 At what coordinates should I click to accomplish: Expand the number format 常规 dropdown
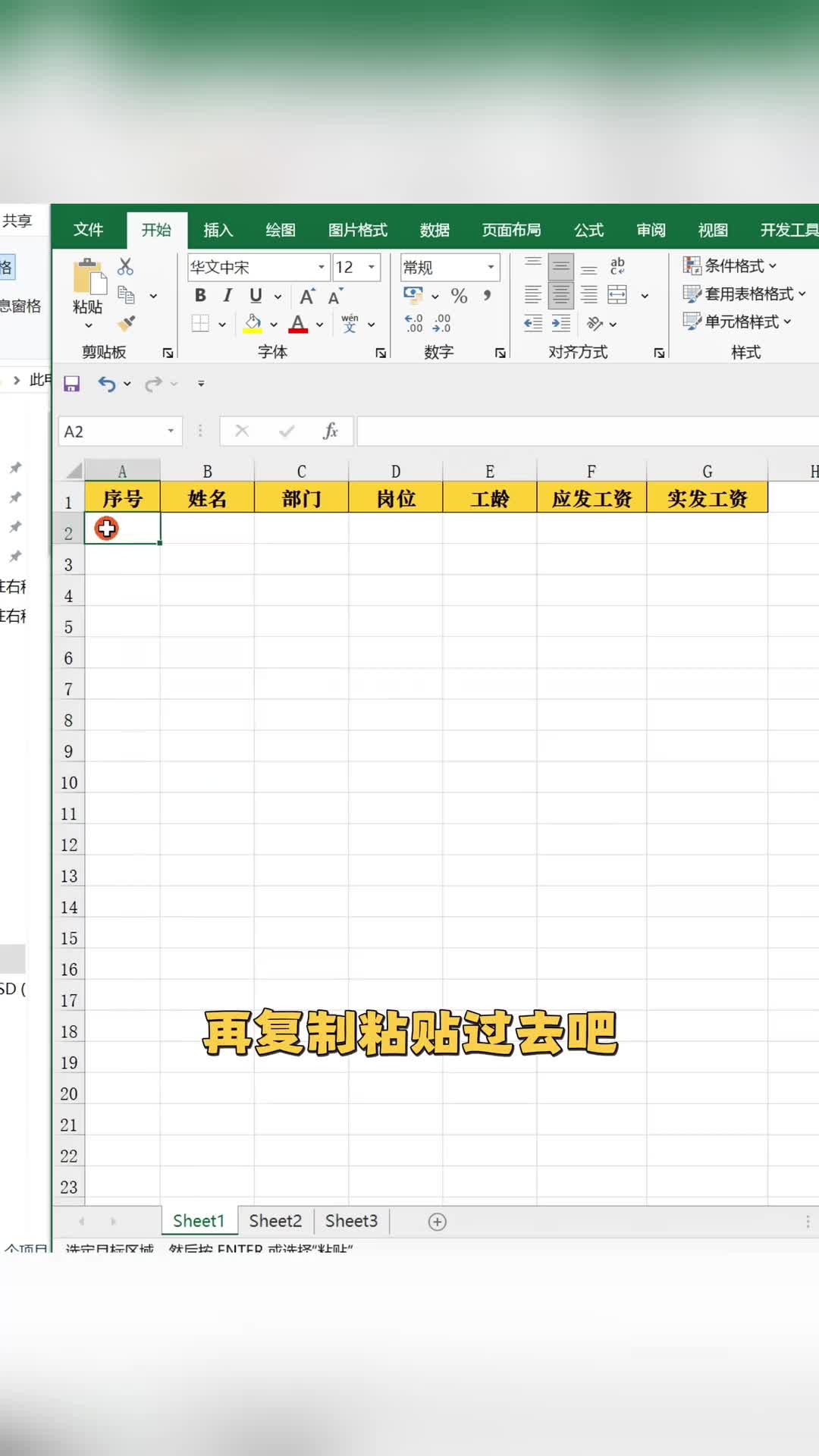pyautogui.click(x=491, y=267)
